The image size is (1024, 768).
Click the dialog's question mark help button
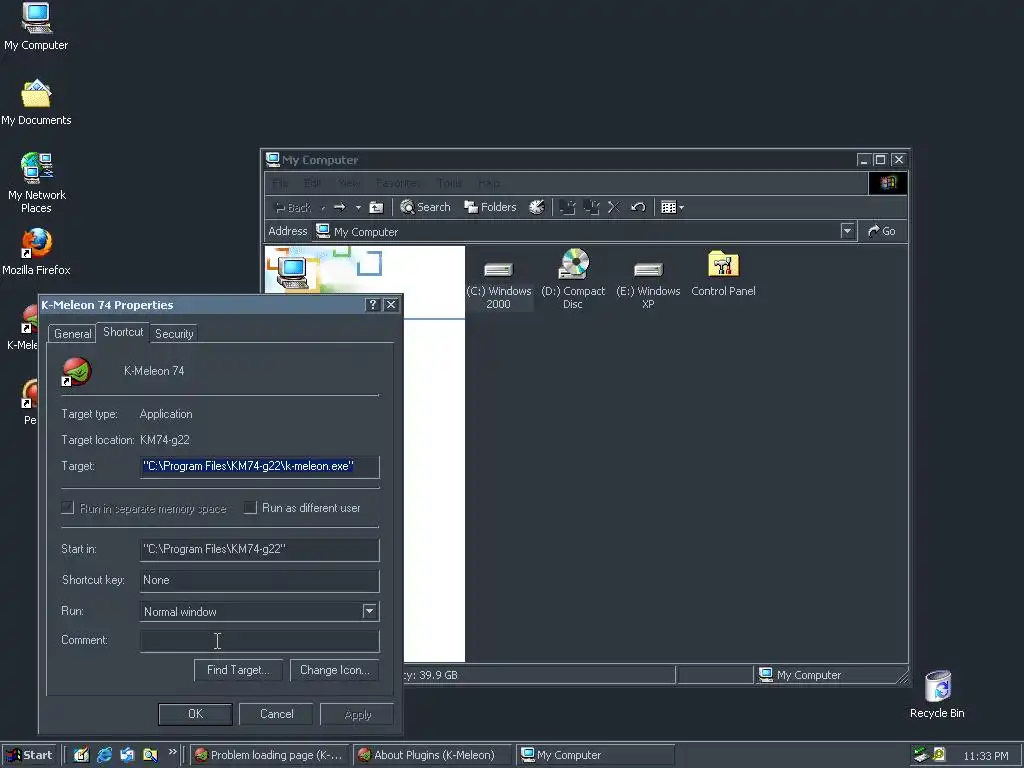(373, 305)
